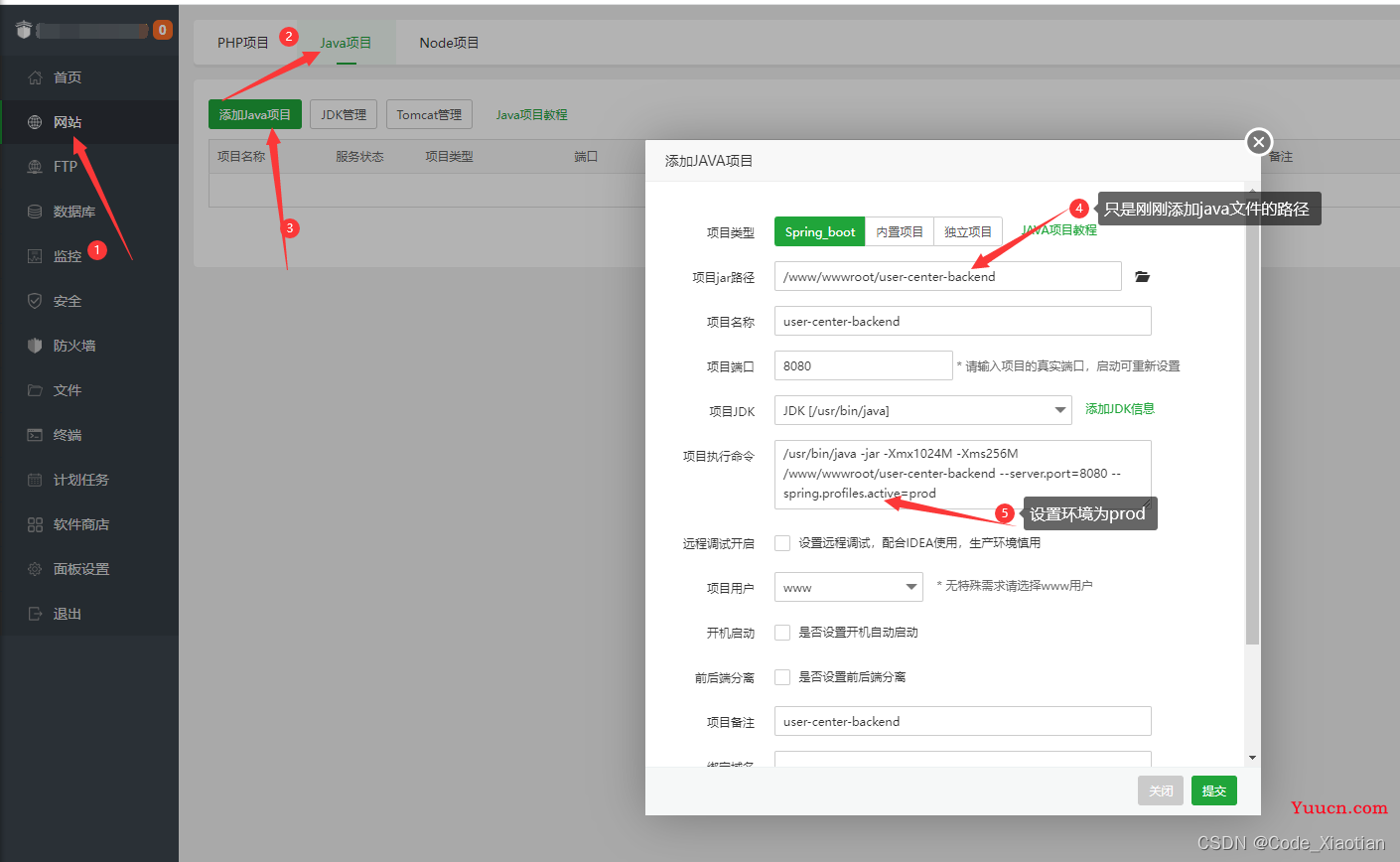Open 文件 in the sidebar
The width and height of the screenshot is (1400, 862).
pyautogui.click(x=89, y=390)
